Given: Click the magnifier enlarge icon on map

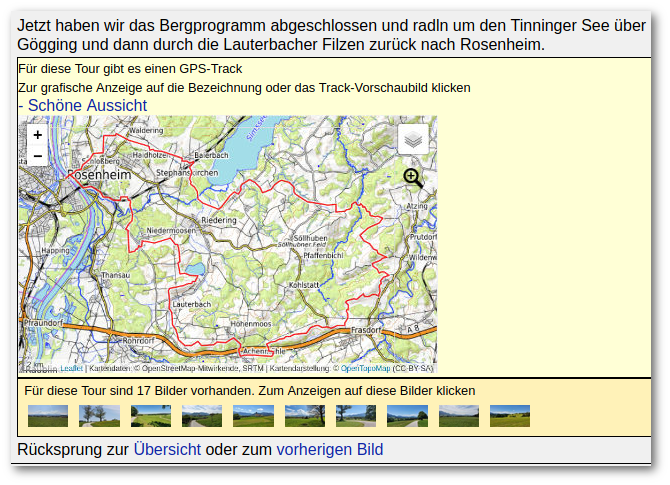Looking at the screenshot, I should coord(413,178).
